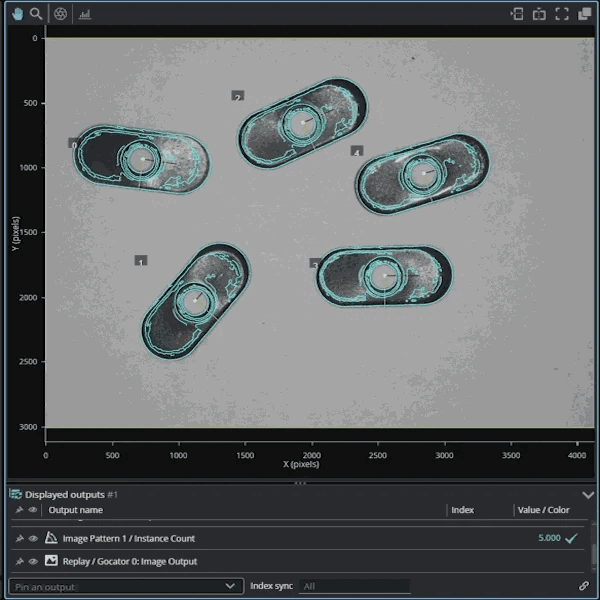Unpin the Replay Gocator 0 Image Output
The height and width of the screenshot is (600, 600).
(18, 561)
